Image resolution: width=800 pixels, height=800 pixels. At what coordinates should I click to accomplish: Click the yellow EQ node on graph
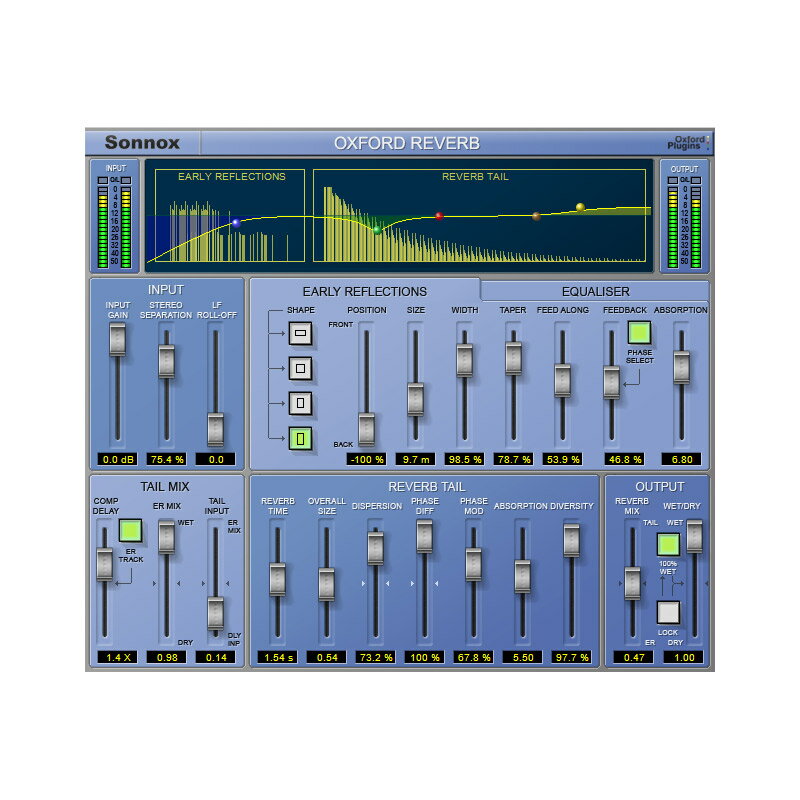click(x=580, y=208)
